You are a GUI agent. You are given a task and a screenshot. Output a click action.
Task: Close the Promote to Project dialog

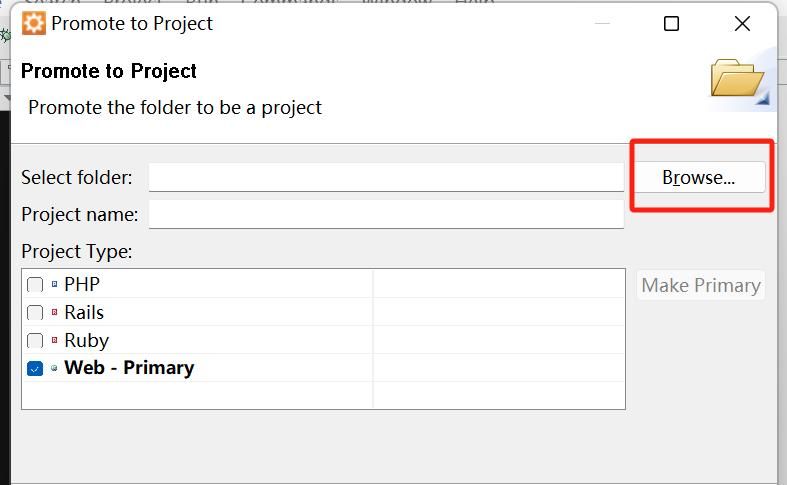742,23
